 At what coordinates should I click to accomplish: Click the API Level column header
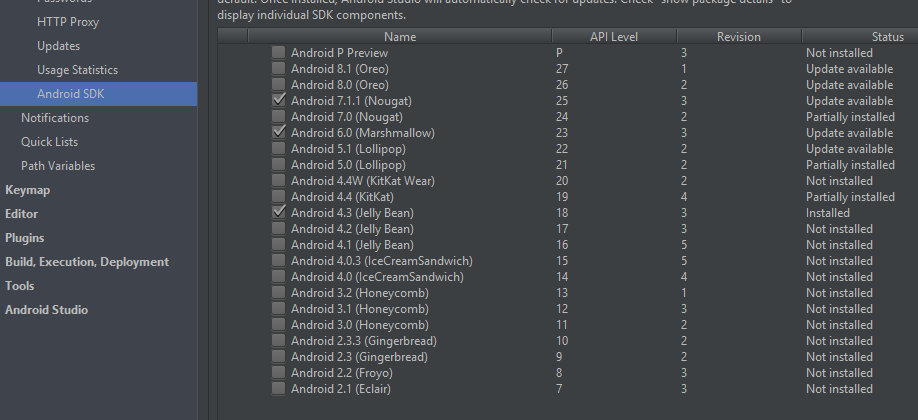[x=613, y=37]
